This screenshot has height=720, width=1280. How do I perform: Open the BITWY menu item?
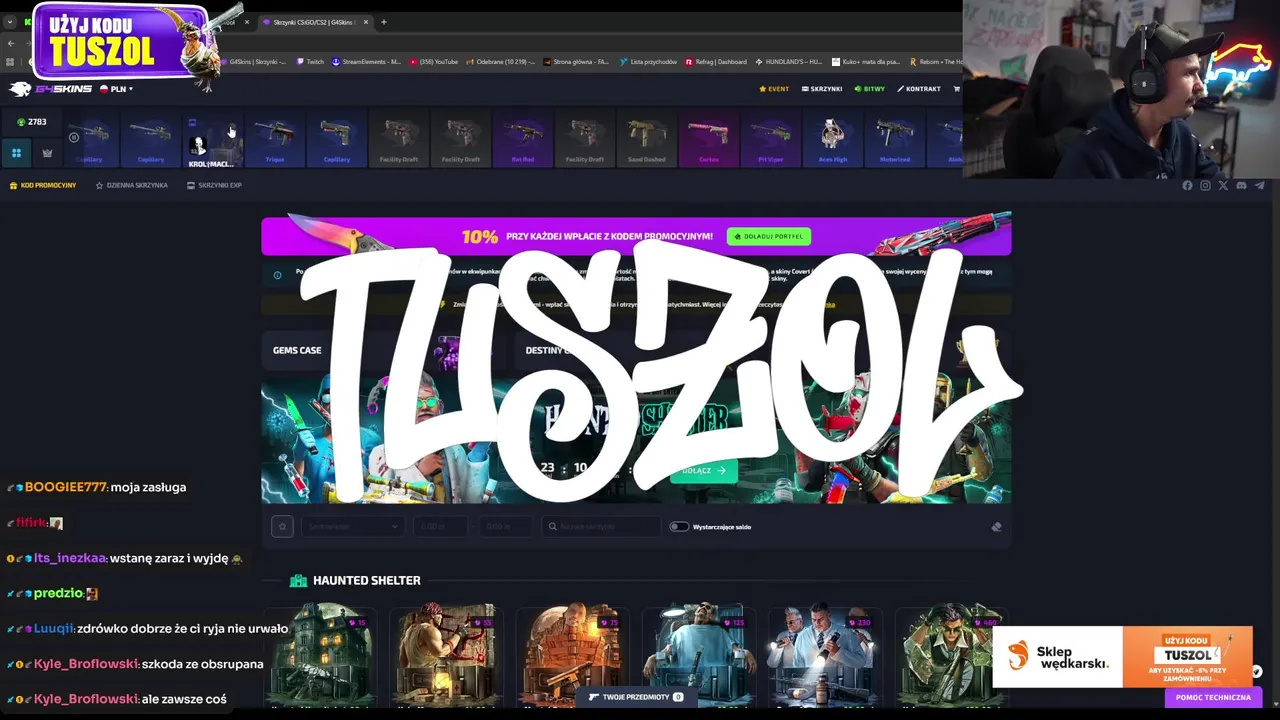click(x=870, y=89)
